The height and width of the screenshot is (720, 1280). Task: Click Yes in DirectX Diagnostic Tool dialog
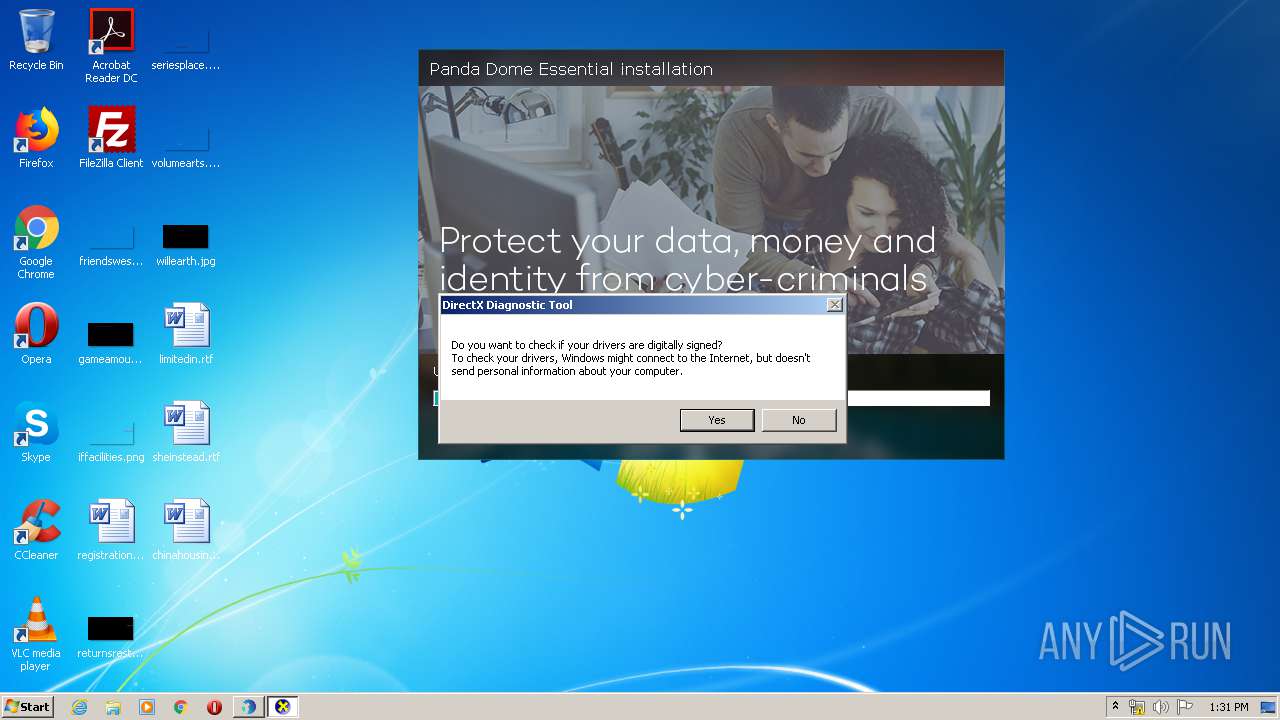click(717, 420)
